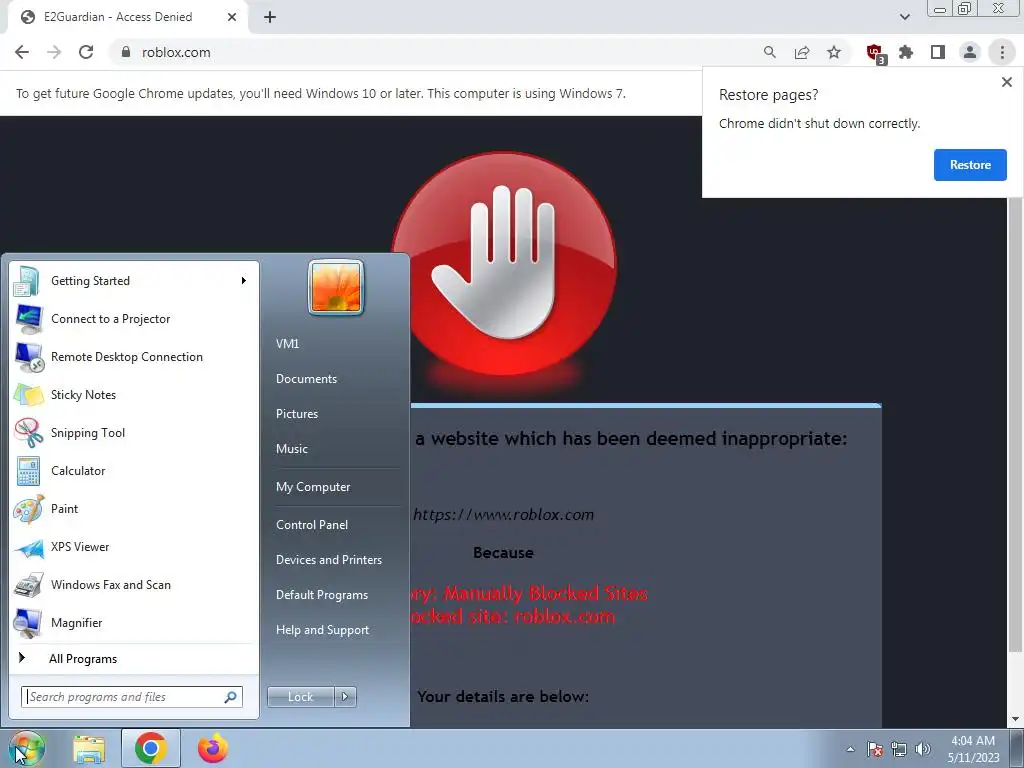This screenshot has height=768, width=1024.
Task: Show hidden tray icons arrow
Action: [850, 749]
